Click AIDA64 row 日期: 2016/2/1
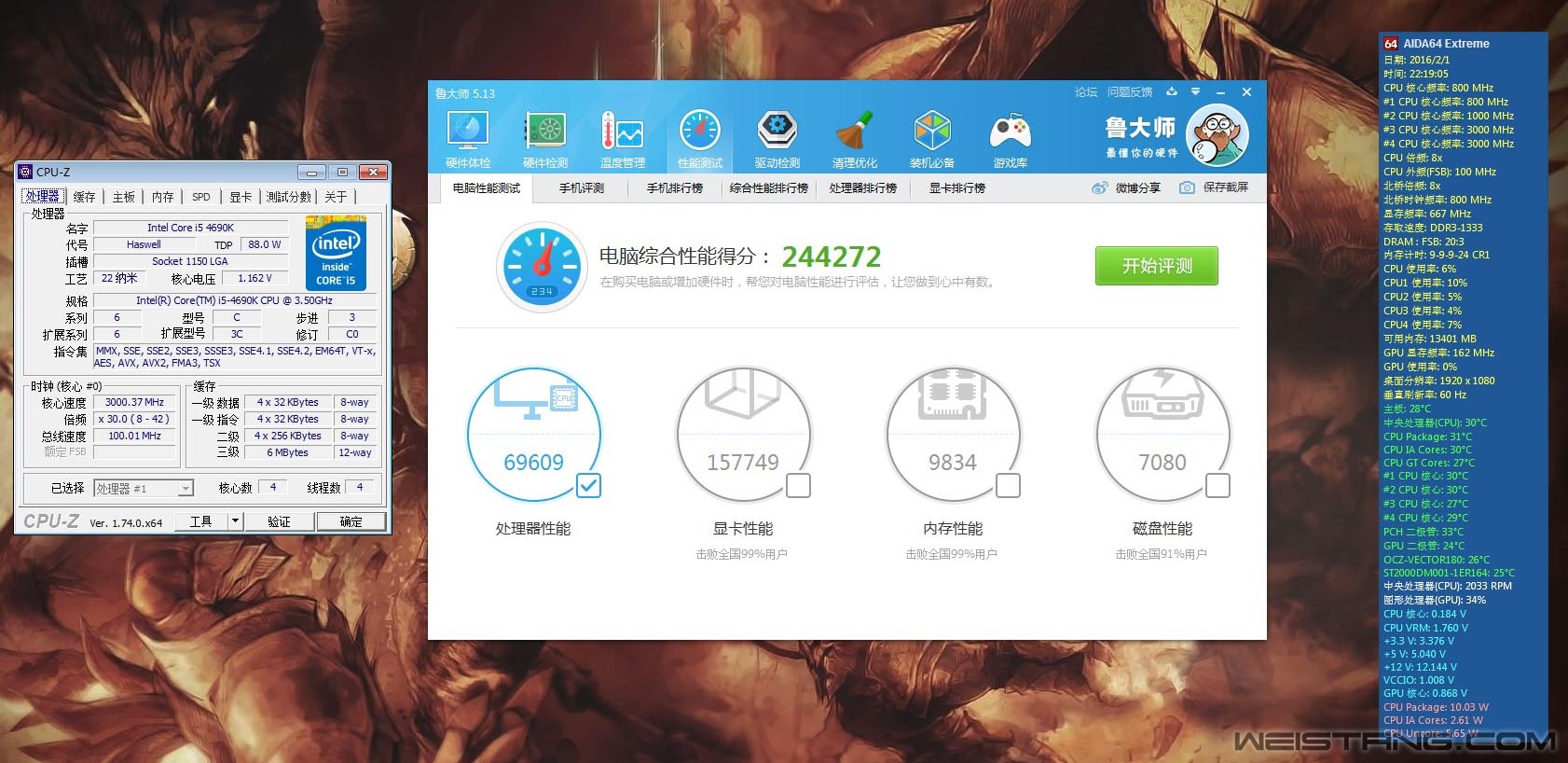Screen dimensions: 1568x763 [x=1417, y=60]
